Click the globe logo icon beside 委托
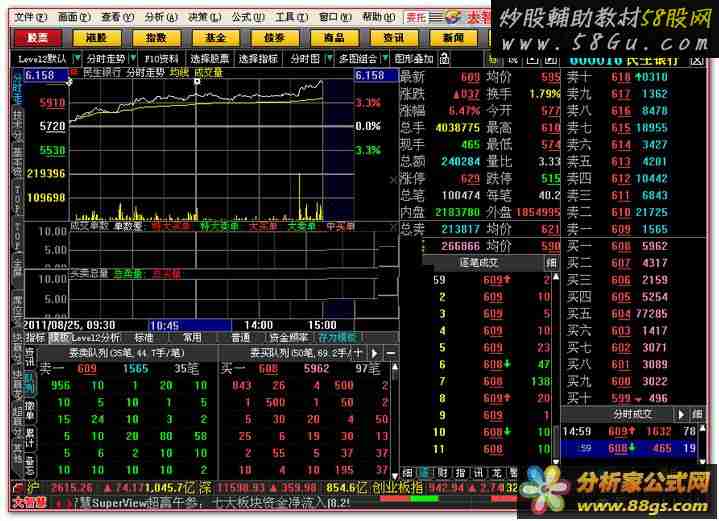 453,18
